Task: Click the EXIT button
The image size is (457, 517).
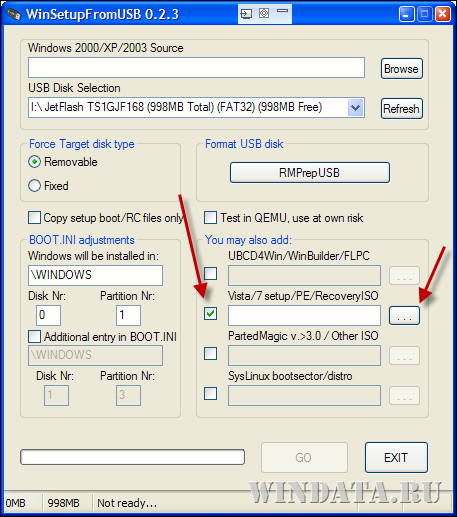Action: (x=396, y=457)
